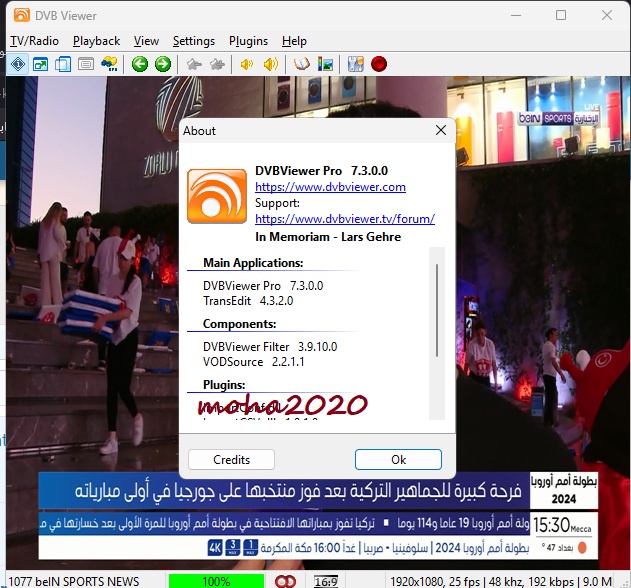This screenshot has height=588, width=631.
Task: Open the Playback menu
Action: tap(97, 41)
